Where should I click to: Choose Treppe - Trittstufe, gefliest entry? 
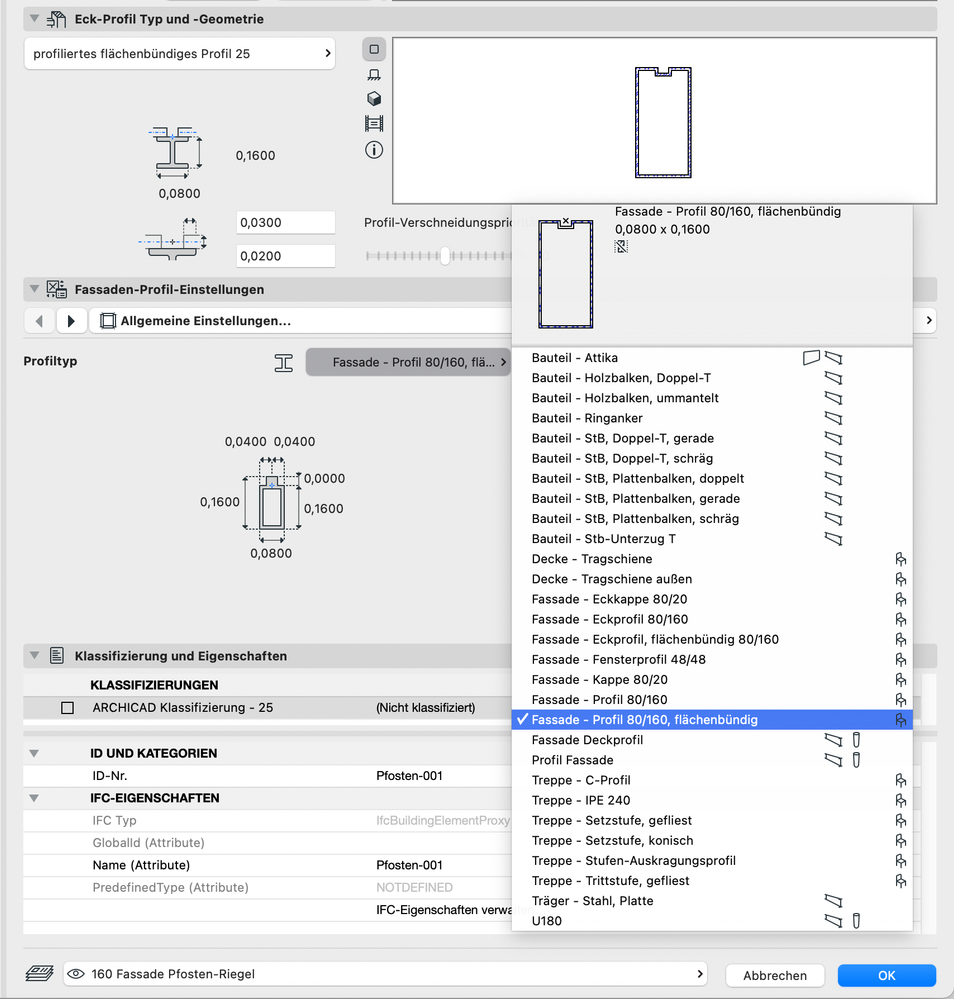[x=712, y=880]
